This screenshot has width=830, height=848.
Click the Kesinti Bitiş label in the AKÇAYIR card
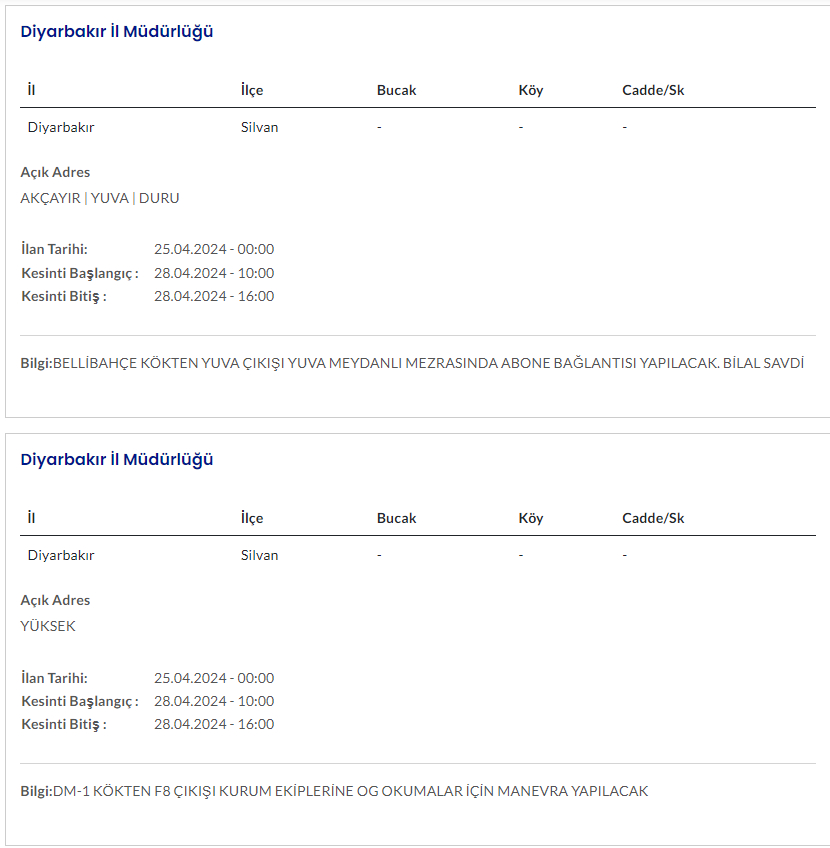[64, 296]
